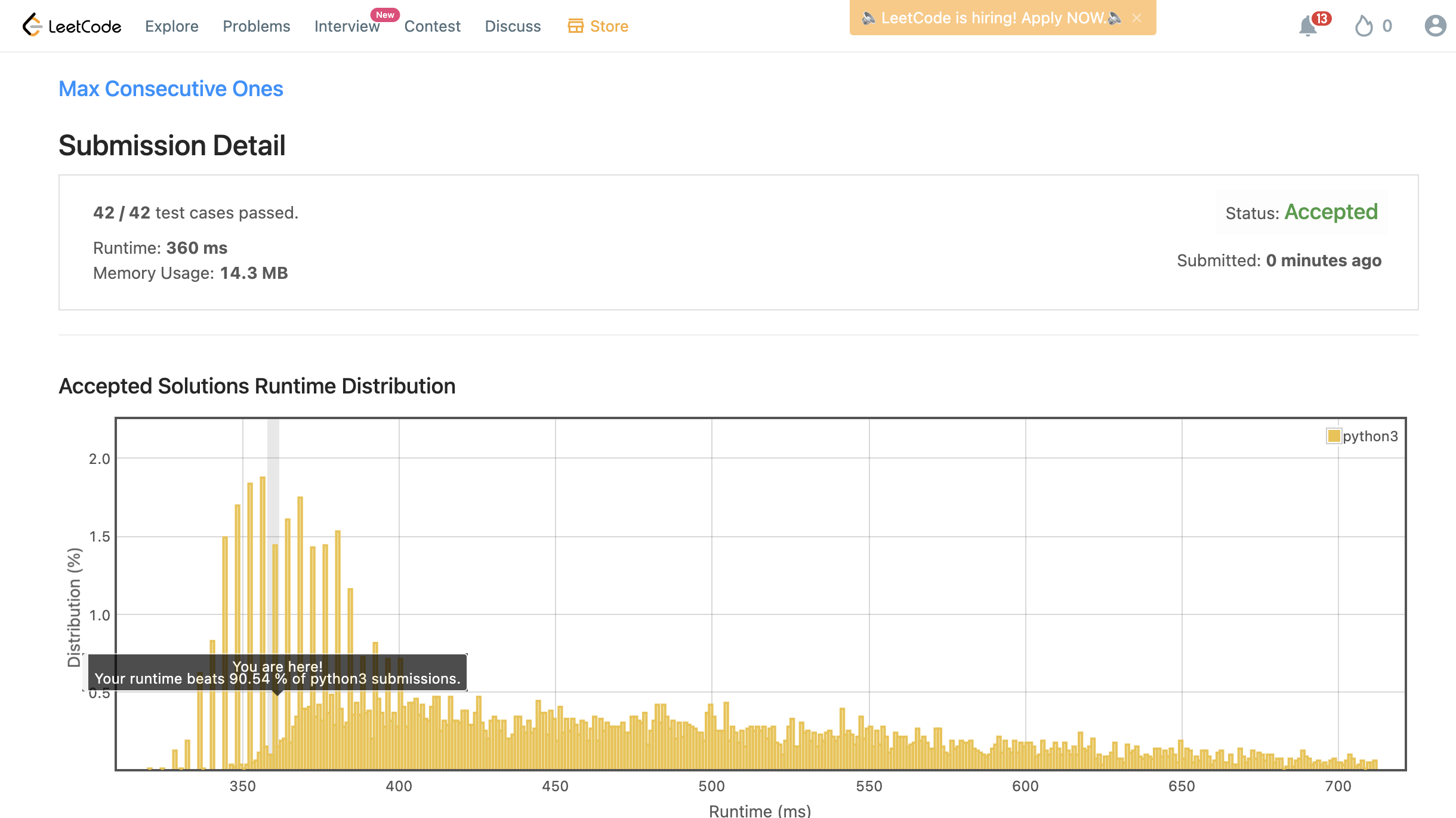
Task: Click the Store shop icon
Action: tap(575, 26)
